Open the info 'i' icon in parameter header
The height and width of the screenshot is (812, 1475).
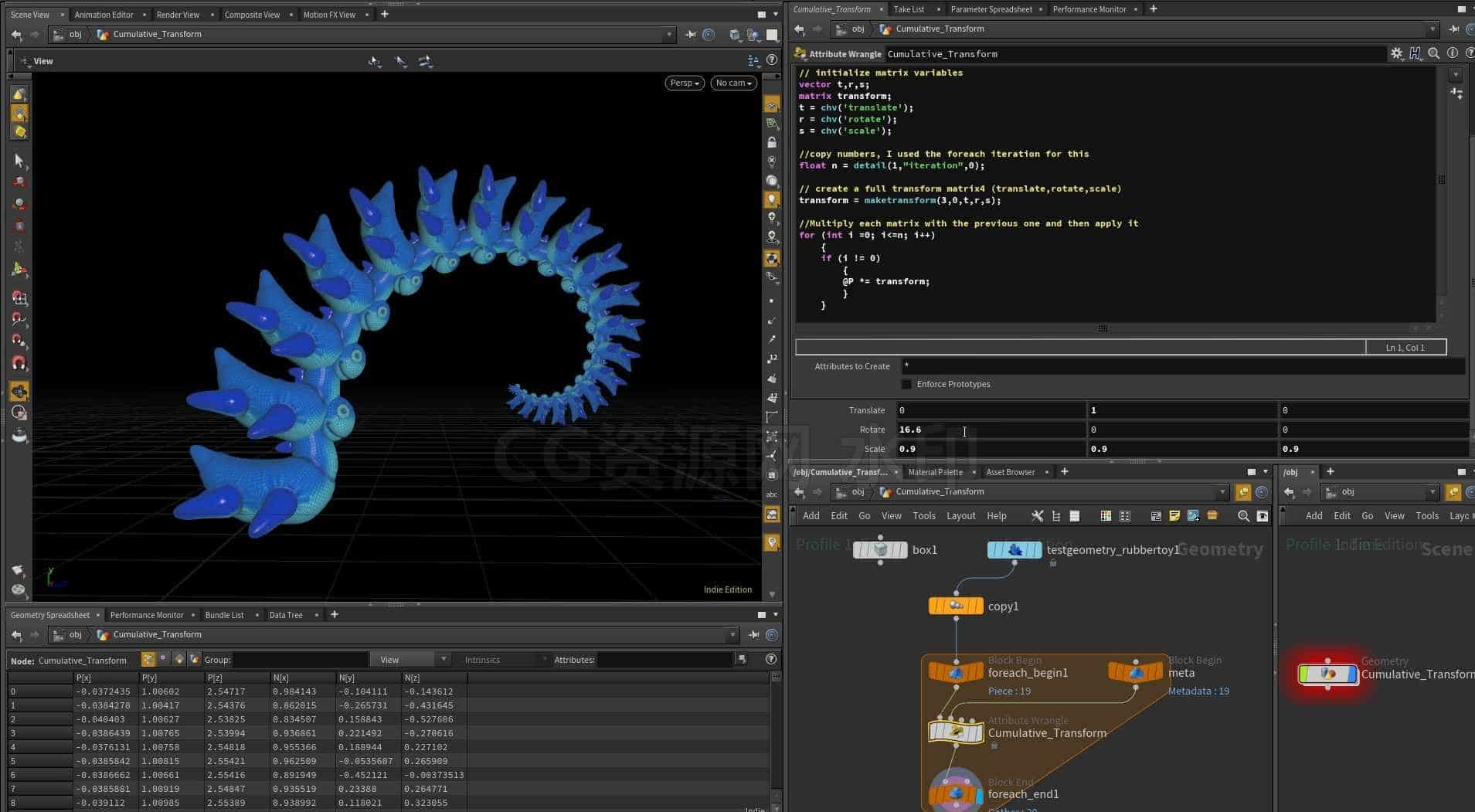[1452, 53]
